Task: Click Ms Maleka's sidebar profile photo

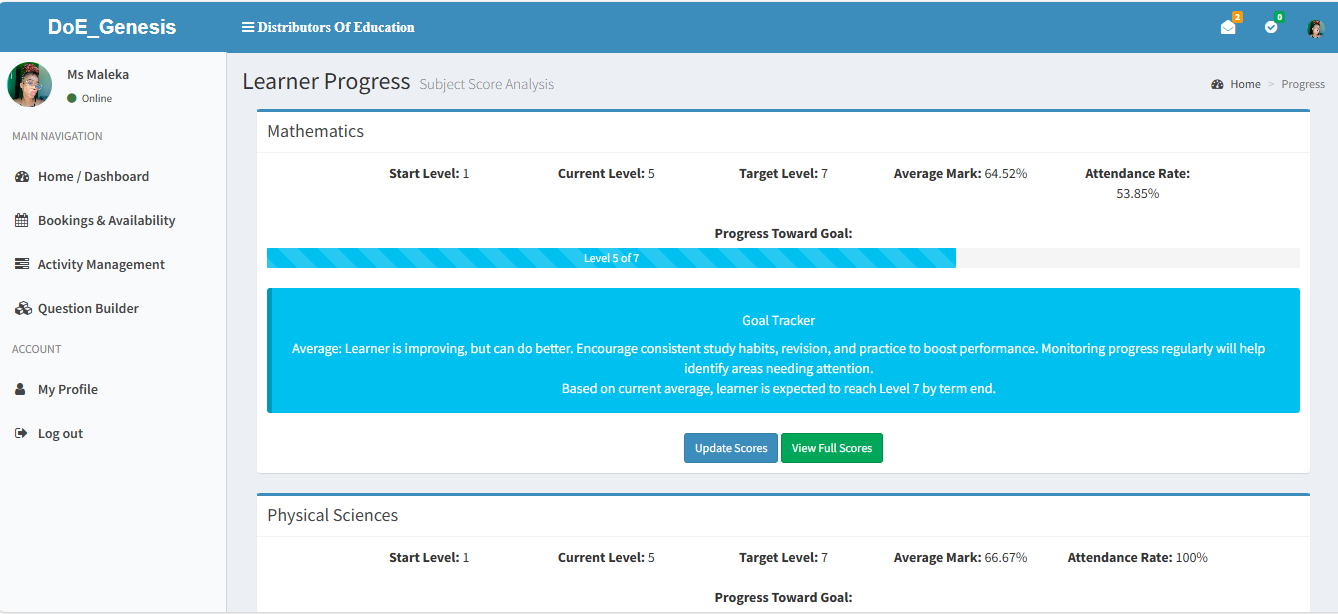Action: [30, 85]
